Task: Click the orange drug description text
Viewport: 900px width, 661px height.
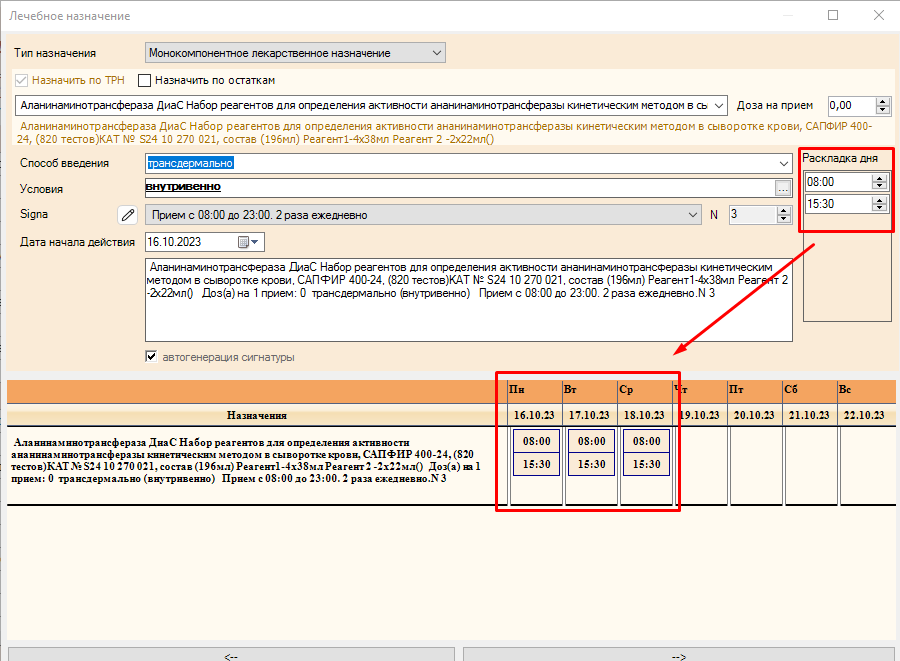Action: (x=445, y=133)
